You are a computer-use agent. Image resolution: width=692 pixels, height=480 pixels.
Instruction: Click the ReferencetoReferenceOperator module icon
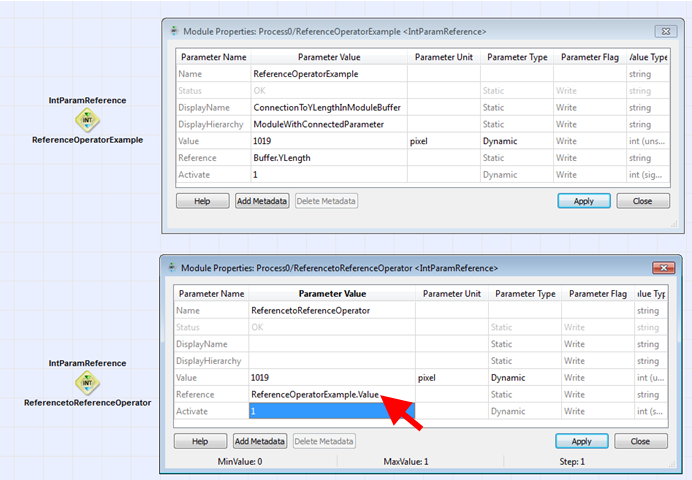coord(88,382)
